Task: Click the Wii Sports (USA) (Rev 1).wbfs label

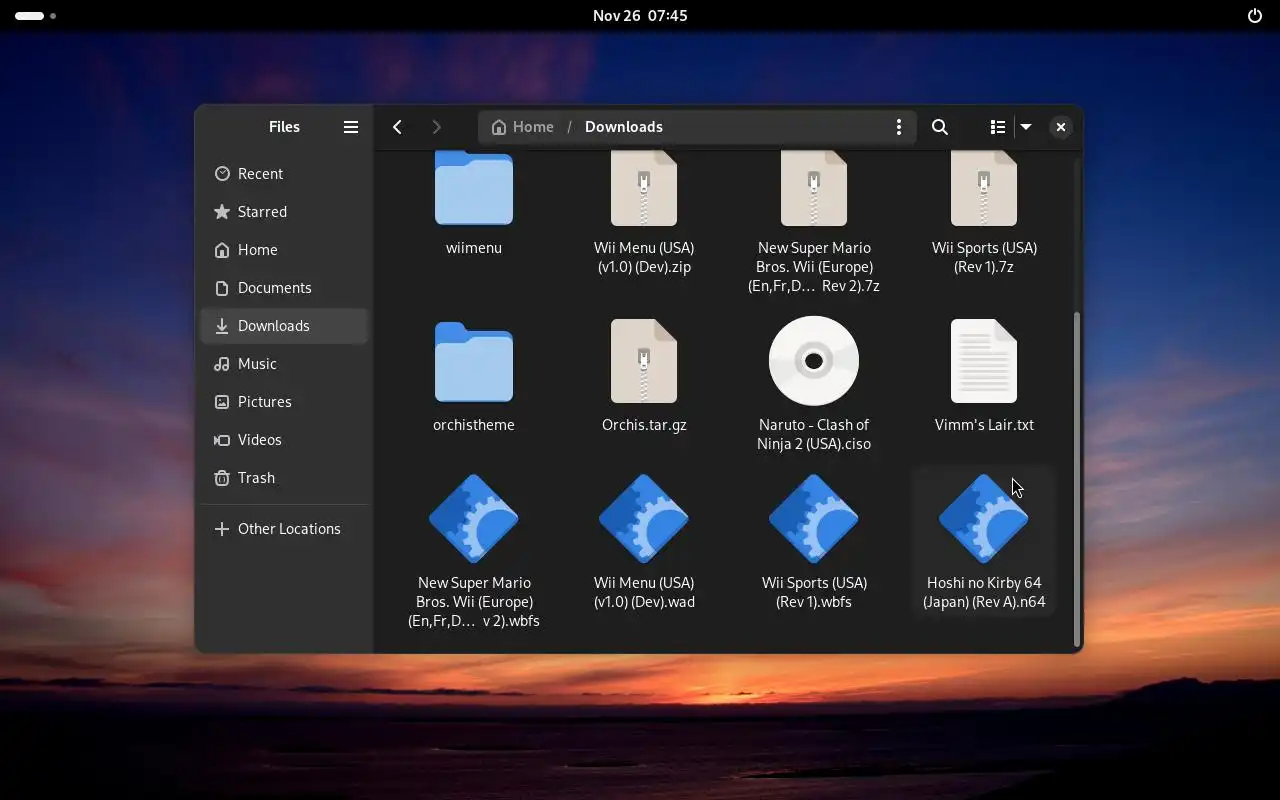Action: pos(814,592)
